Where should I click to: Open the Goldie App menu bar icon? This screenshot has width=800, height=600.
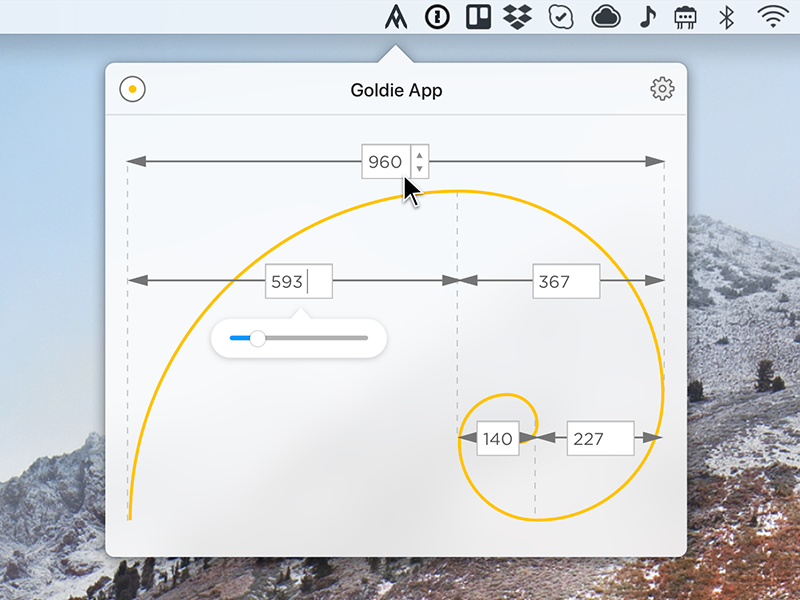[x=397, y=16]
